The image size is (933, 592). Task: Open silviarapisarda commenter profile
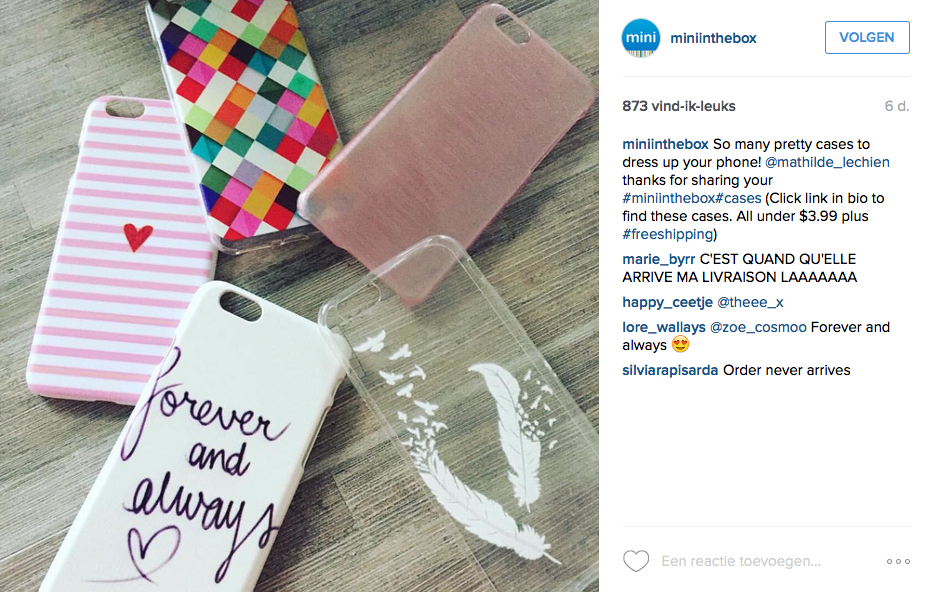pos(670,370)
